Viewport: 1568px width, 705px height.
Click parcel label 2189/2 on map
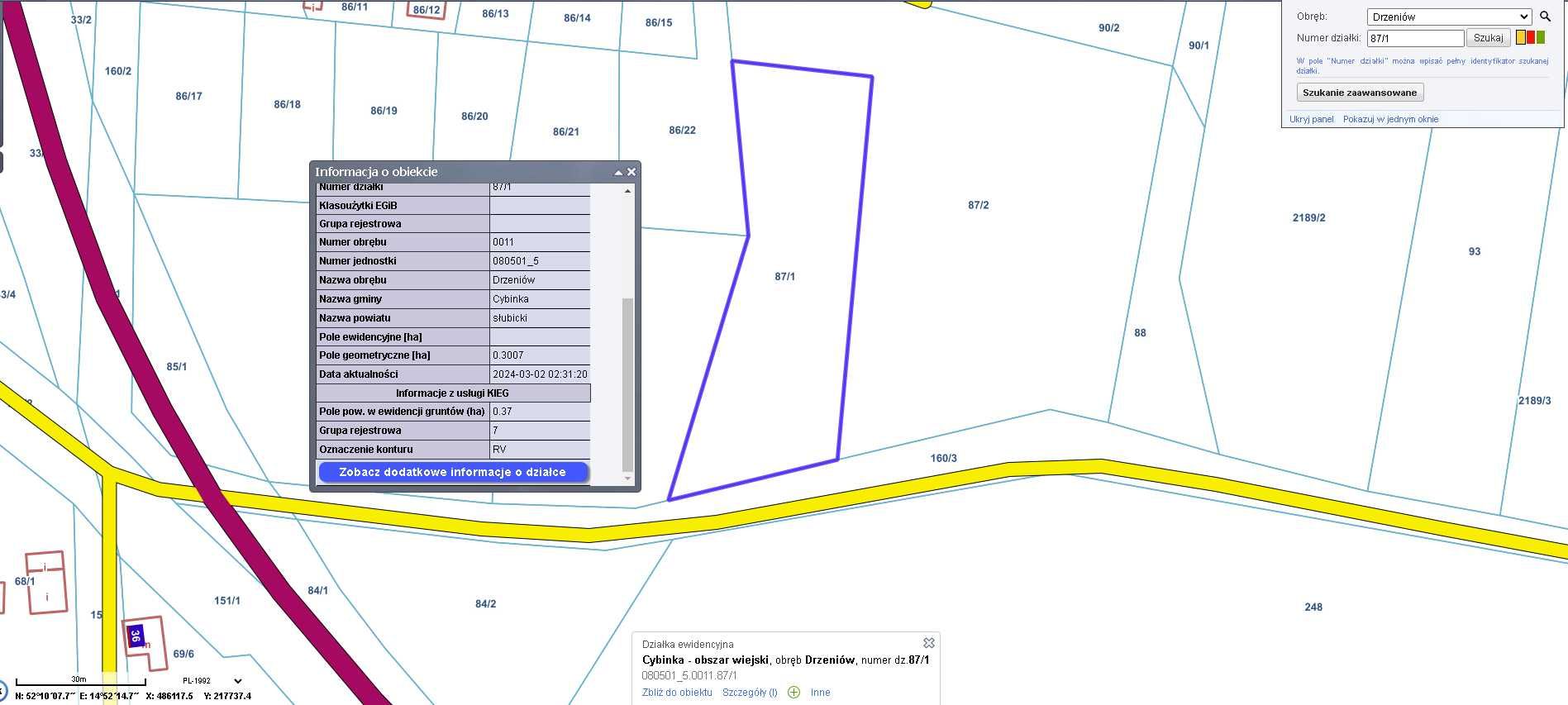pyautogui.click(x=1309, y=218)
